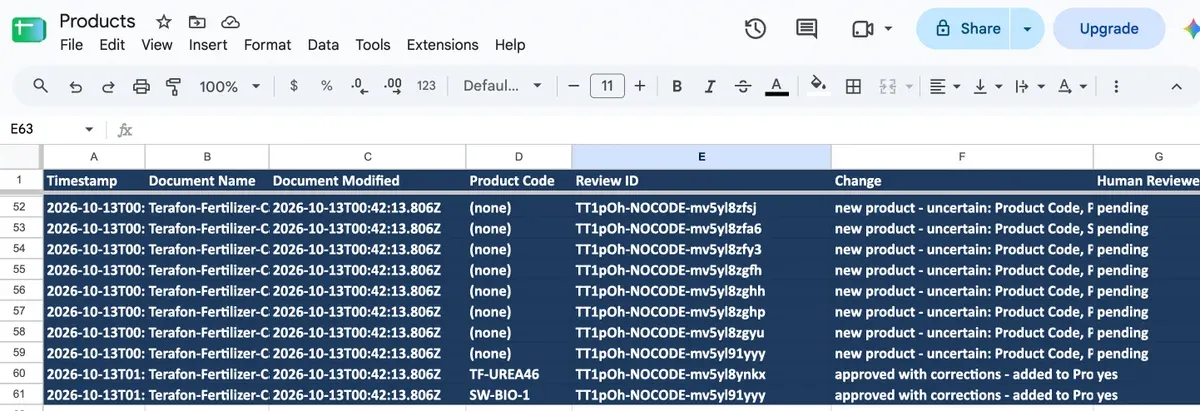Viewport: 1200px width, 411px height.
Task: Click the Share button
Action: click(966, 29)
